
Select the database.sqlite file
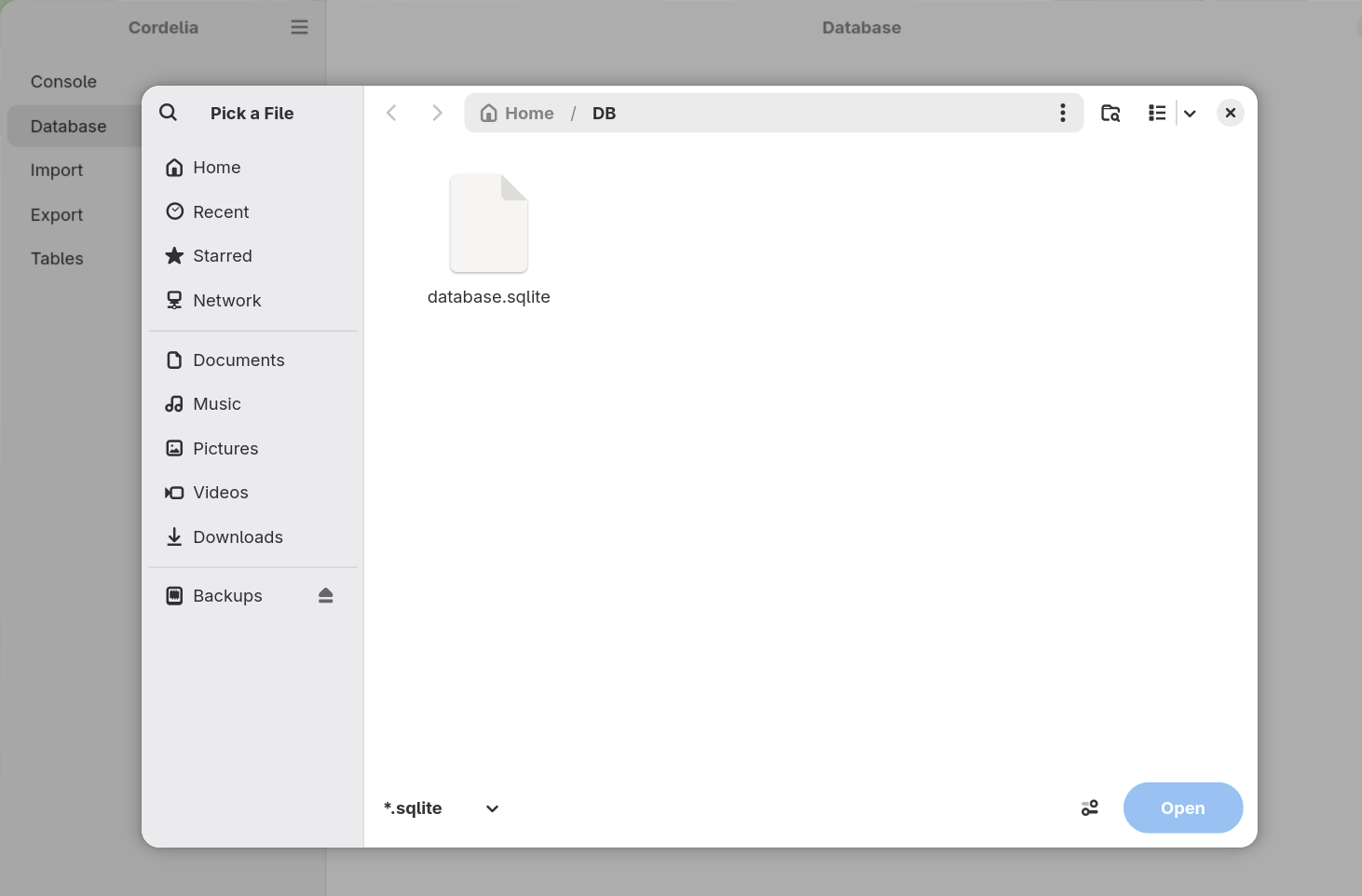(488, 240)
